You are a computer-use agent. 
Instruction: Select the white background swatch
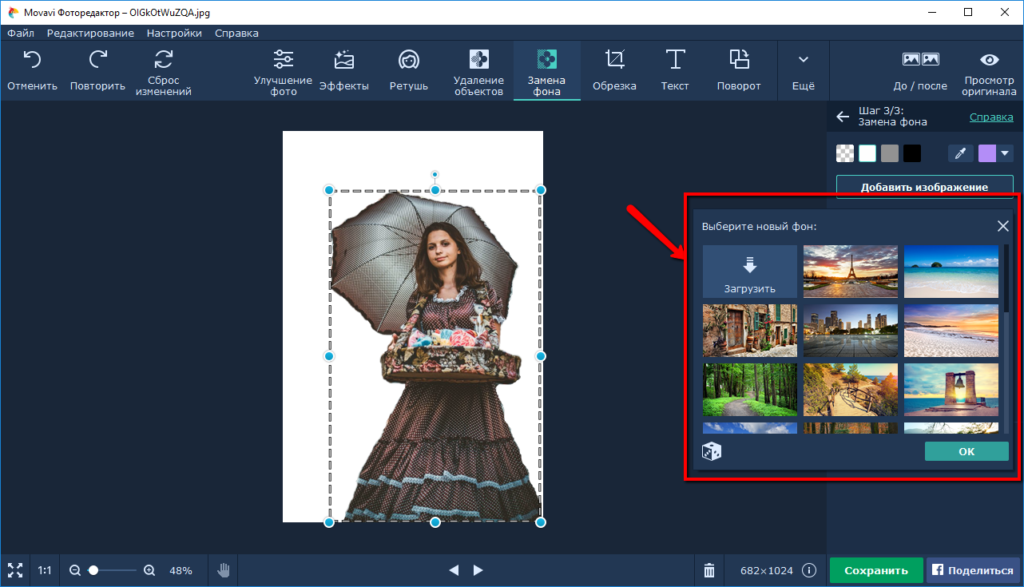(867, 153)
